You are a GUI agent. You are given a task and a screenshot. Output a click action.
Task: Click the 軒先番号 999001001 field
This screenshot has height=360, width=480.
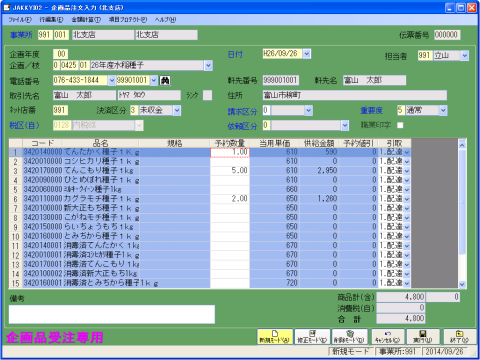tap(281, 80)
